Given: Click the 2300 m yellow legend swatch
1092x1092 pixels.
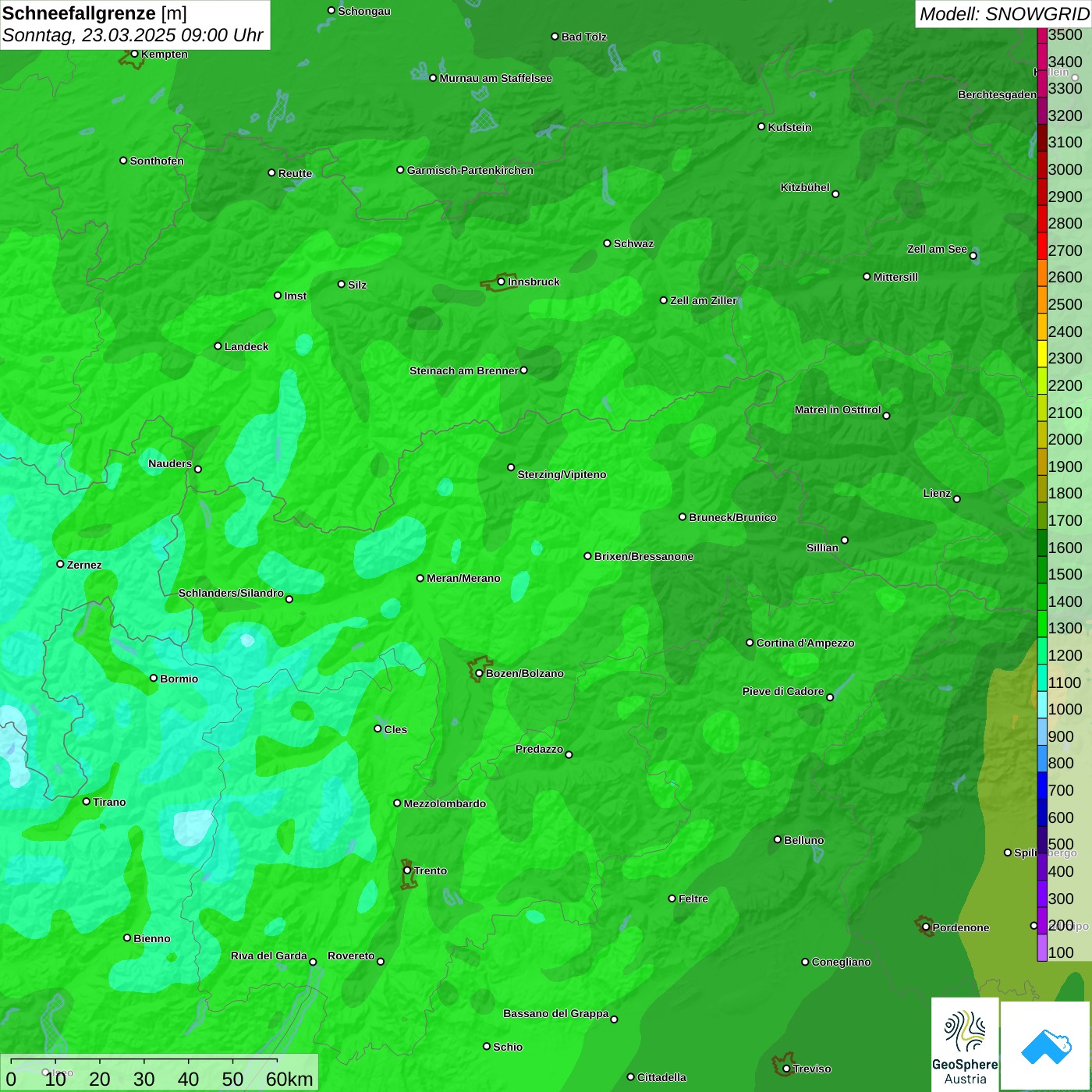Looking at the screenshot, I should coord(1041,354).
